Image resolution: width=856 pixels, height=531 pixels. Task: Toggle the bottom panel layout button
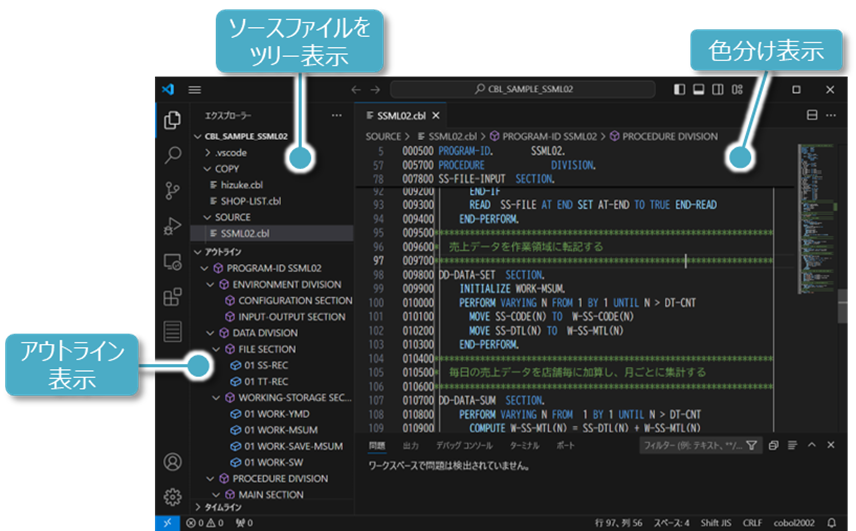pos(699,89)
